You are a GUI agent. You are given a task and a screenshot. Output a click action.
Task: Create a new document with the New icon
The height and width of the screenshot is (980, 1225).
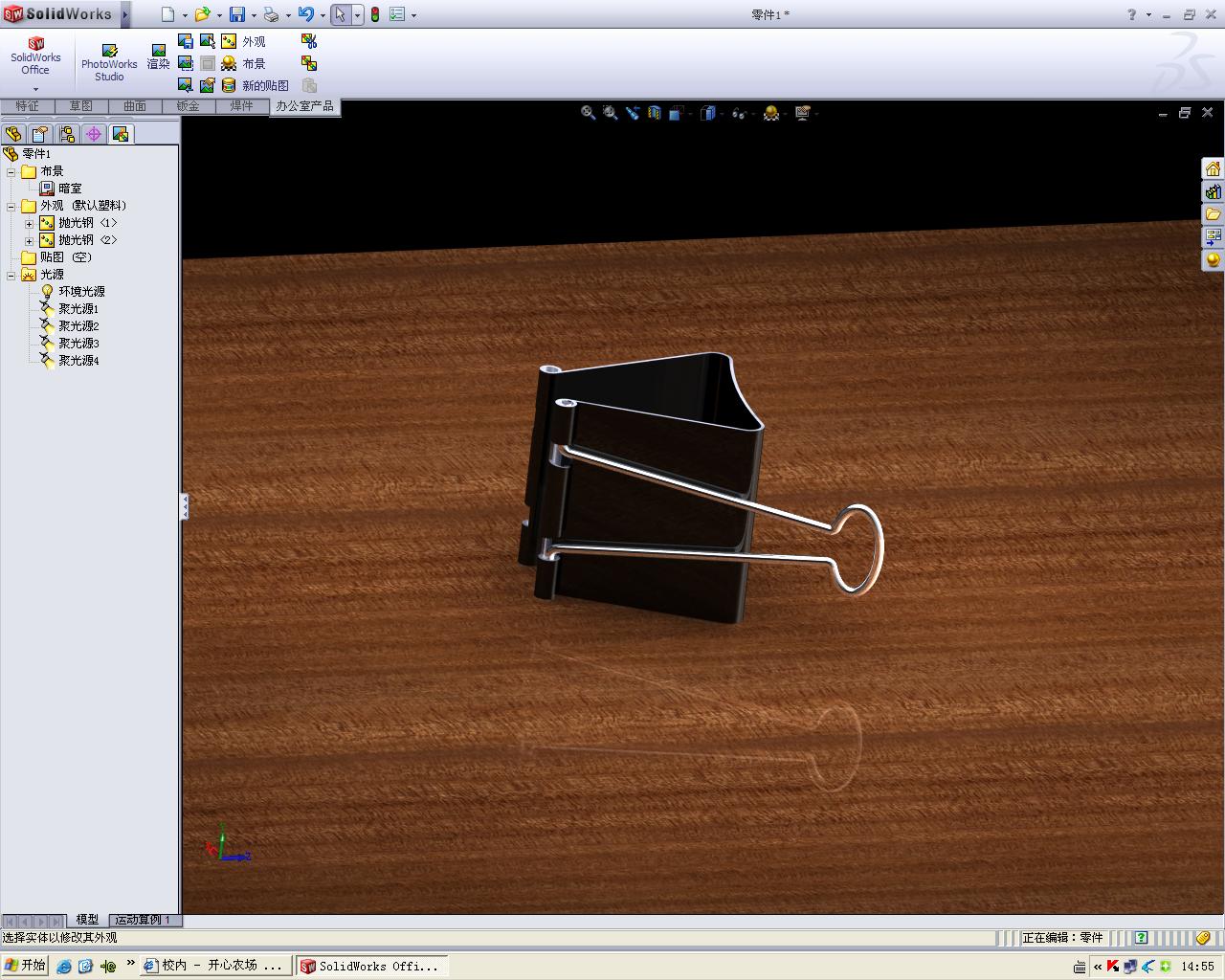[167, 14]
